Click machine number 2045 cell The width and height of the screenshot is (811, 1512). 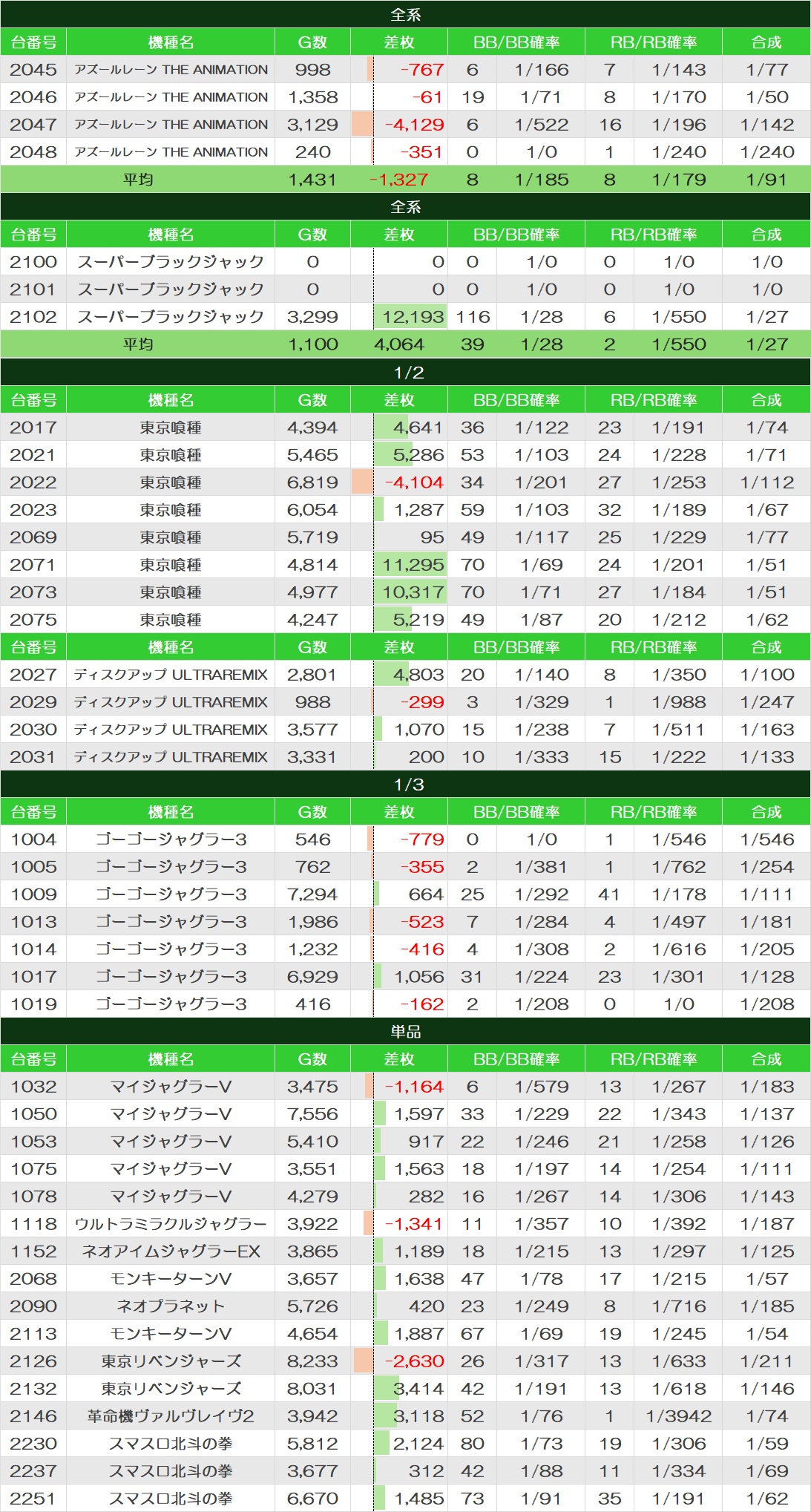click(33, 70)
